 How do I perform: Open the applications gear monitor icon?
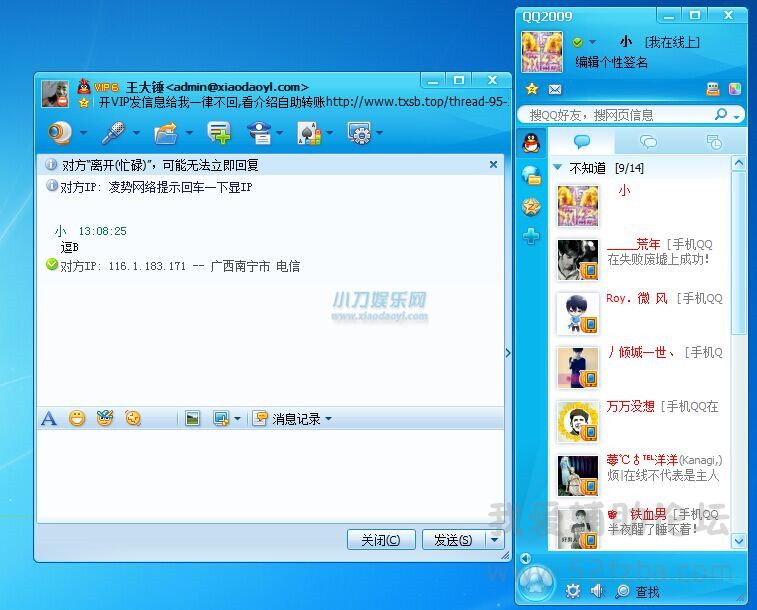[359, 132]
